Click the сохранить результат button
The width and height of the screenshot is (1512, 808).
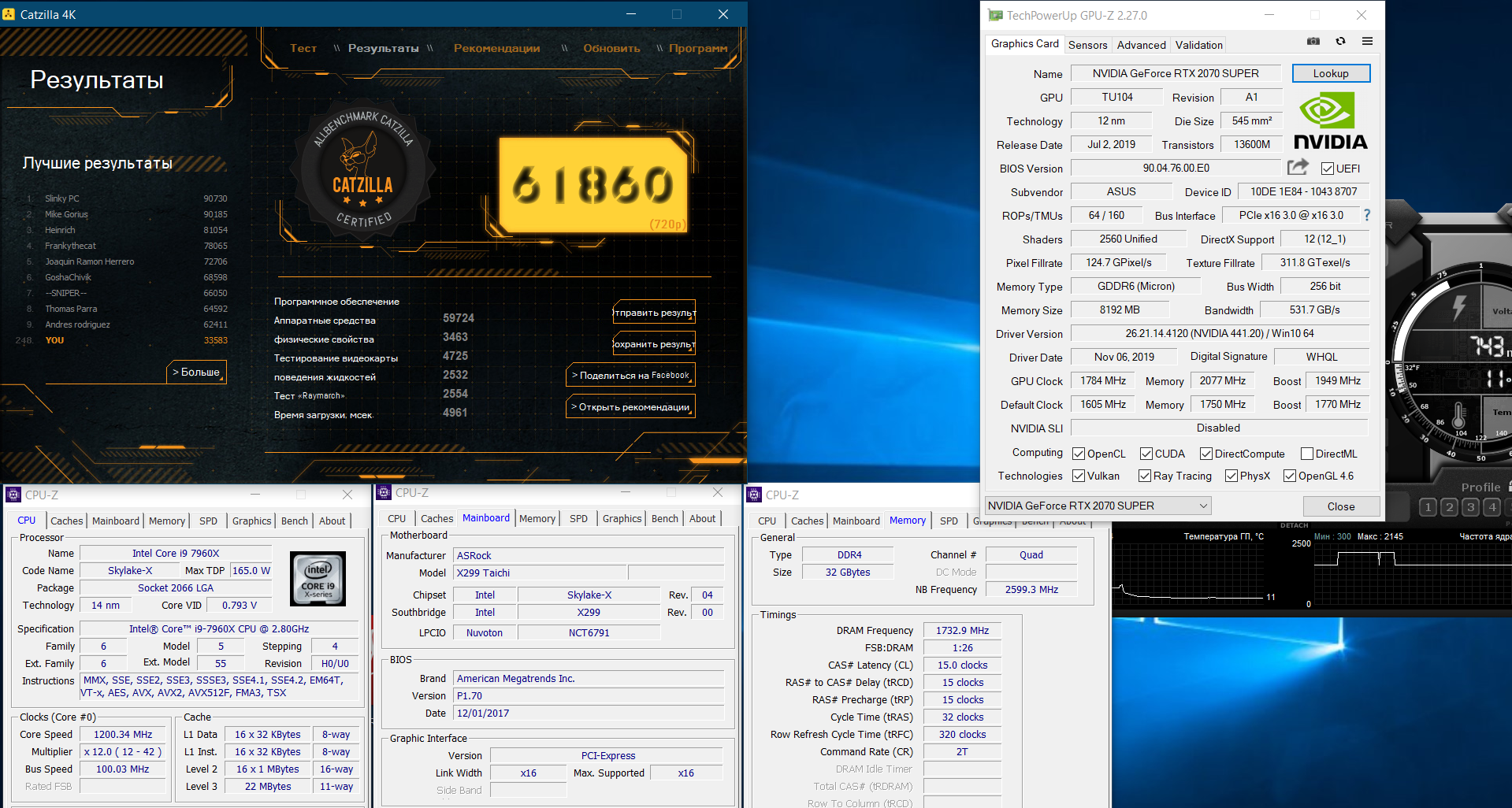pos(654,343)
